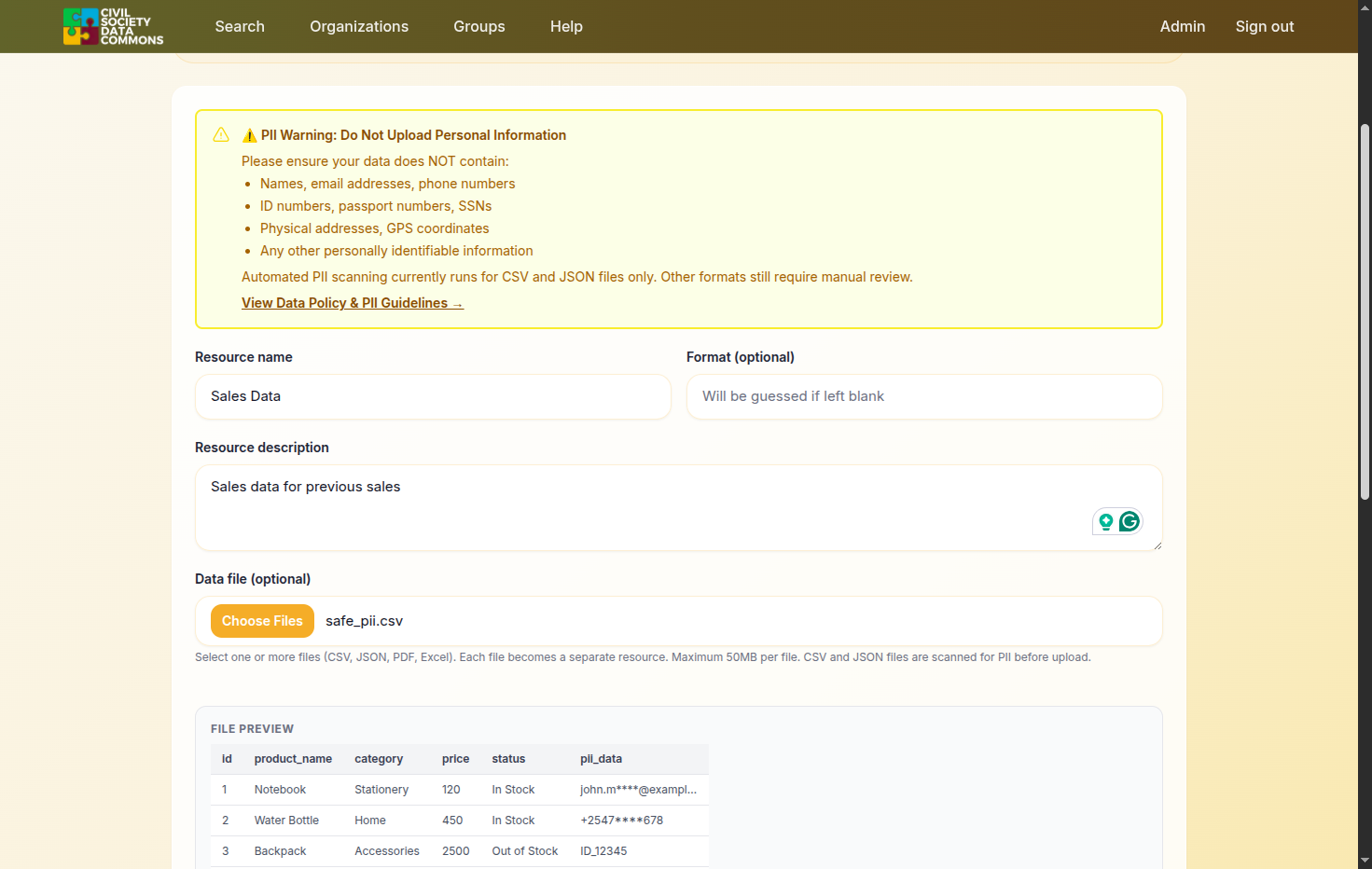
Task: Click the Out of Stock status cell
Action: coord(525,851)
